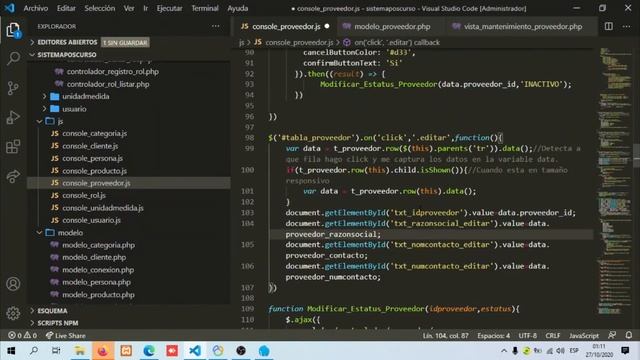The image size is (640, 360).
Task: Open the Search view in activity bar
Action: (x=13, y=59)
